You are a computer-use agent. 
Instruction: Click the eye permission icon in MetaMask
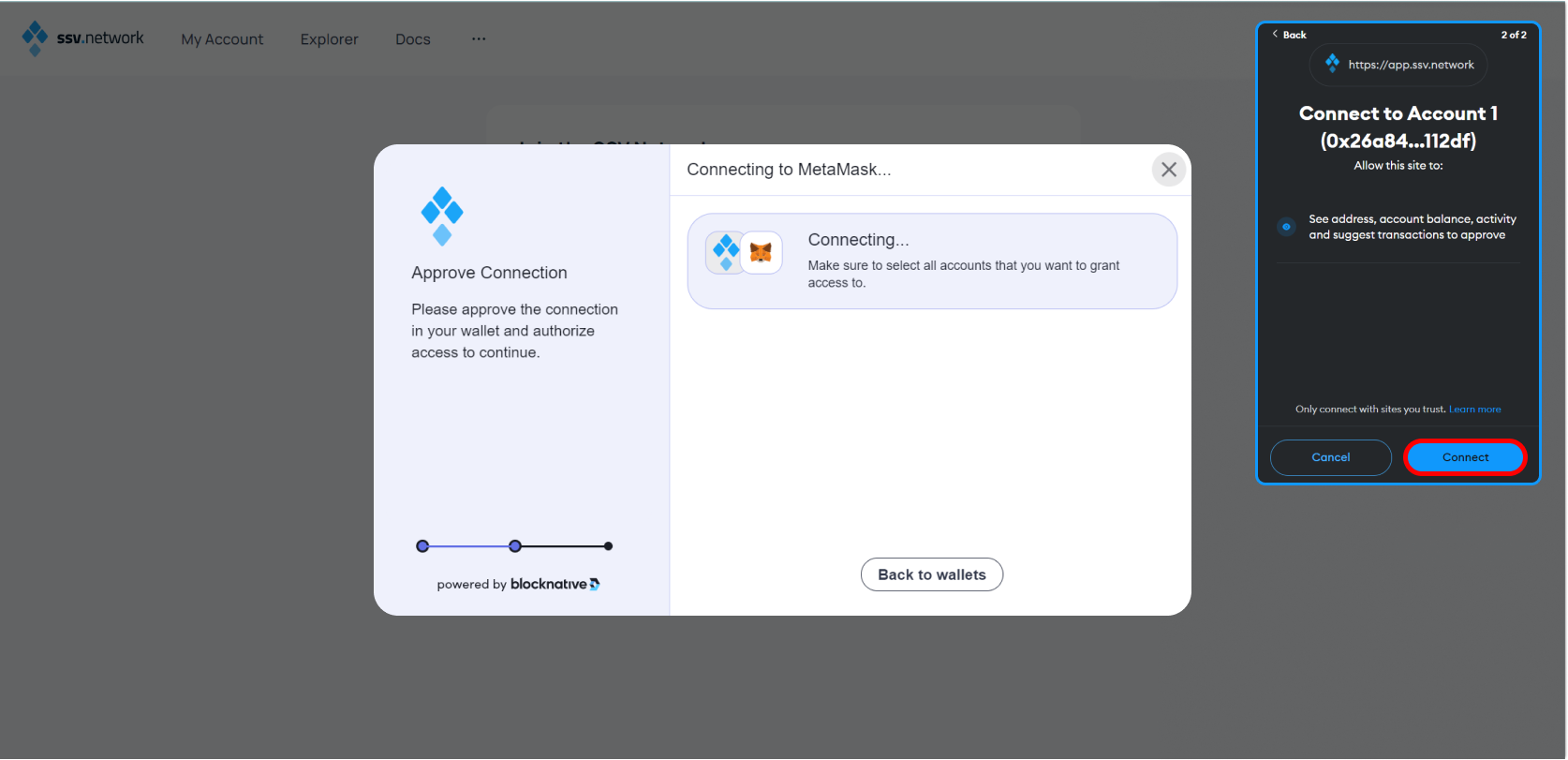tap(1286, 227)
